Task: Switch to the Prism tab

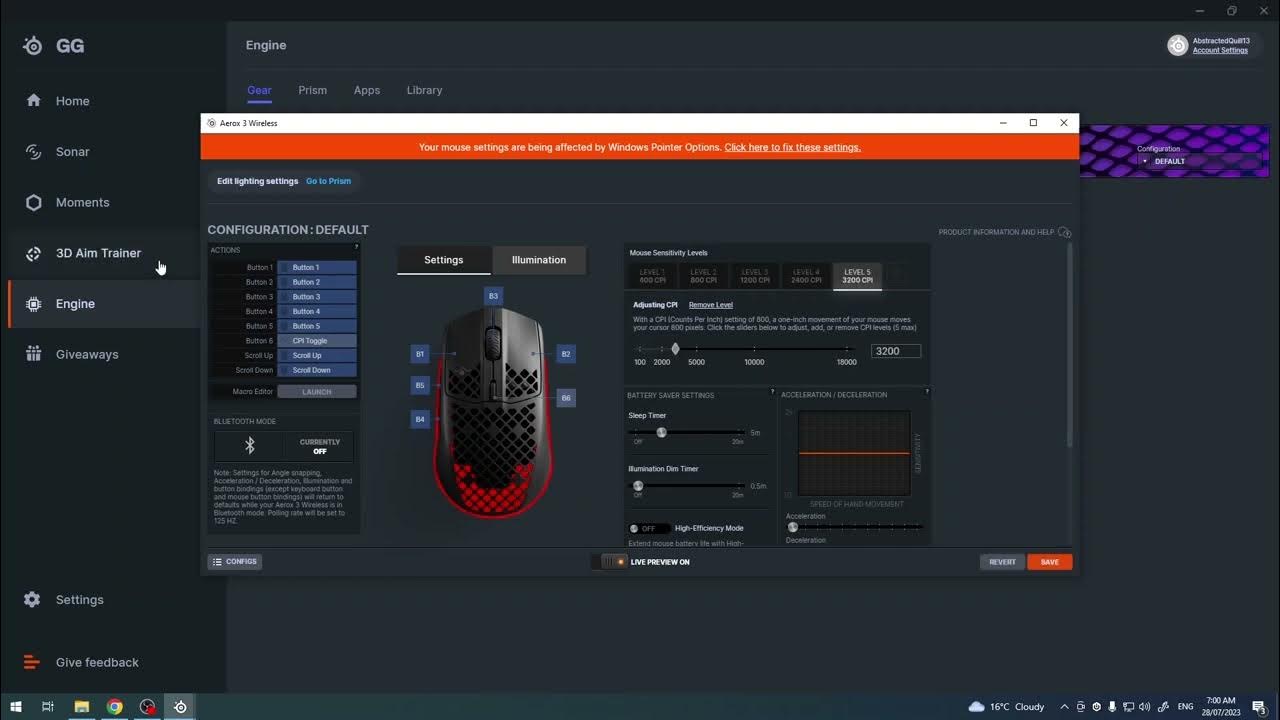Action: pos(312,90)
